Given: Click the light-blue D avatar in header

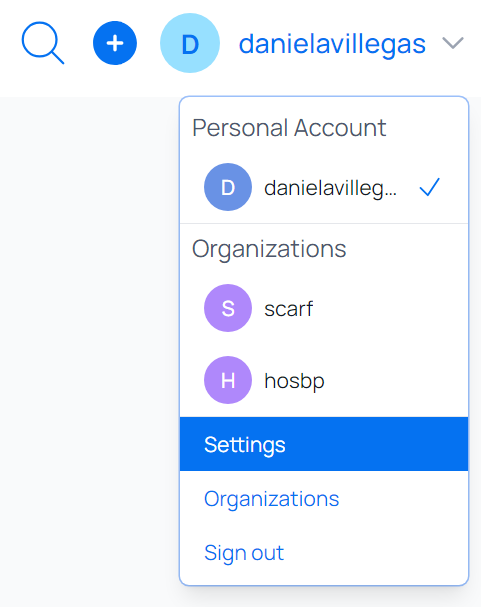Looking at the screenshot, I should [x=190, y=43].
